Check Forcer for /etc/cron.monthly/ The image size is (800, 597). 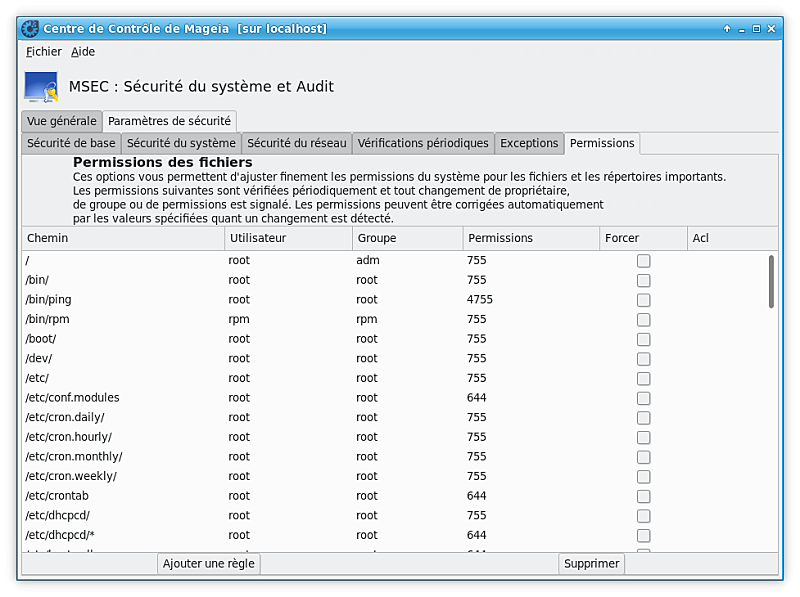click(643, 457)
